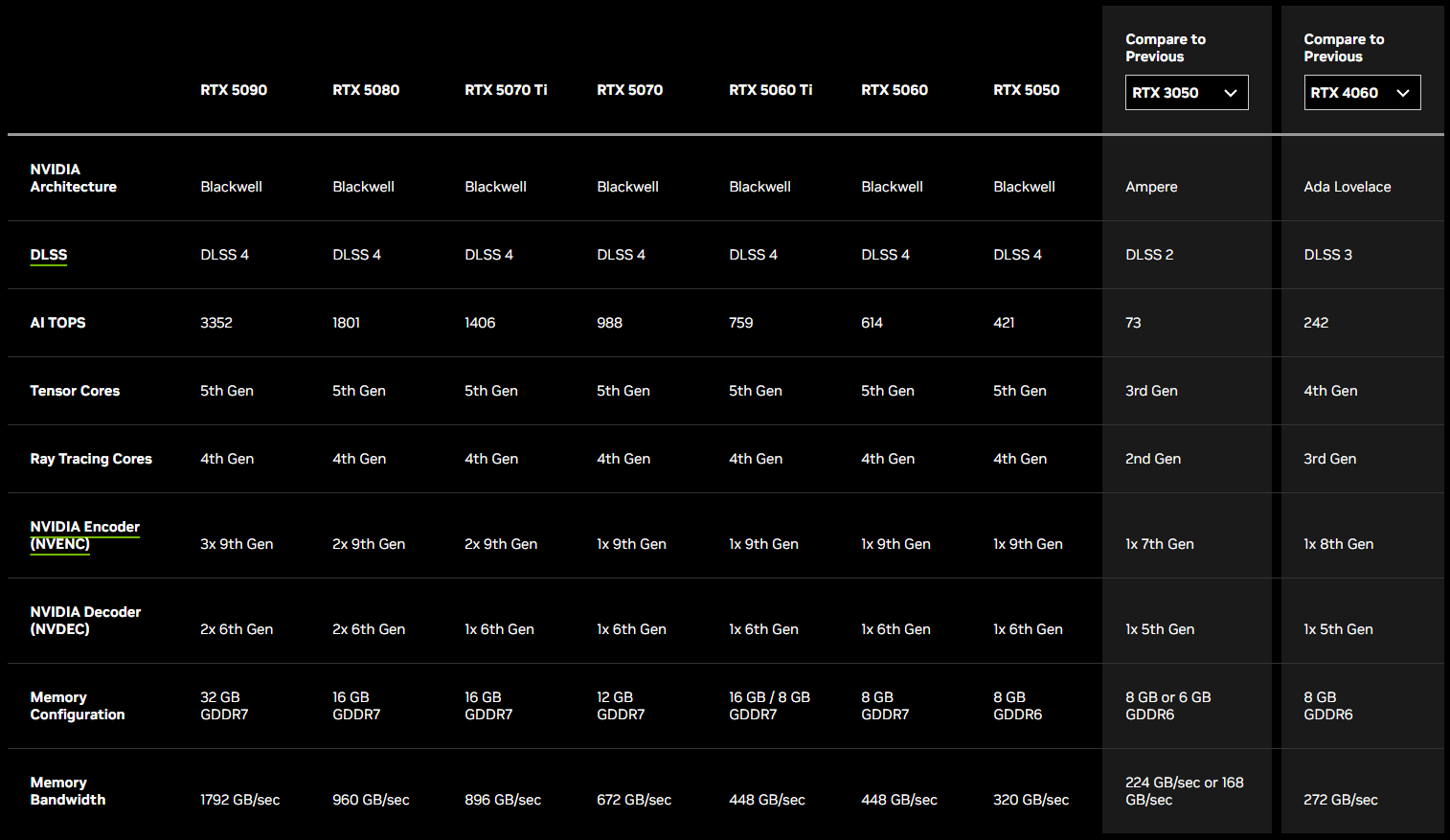Click the Memory Bandwidth row label
This screenshot has width=1450, height=840.
(x=67, y=791)
